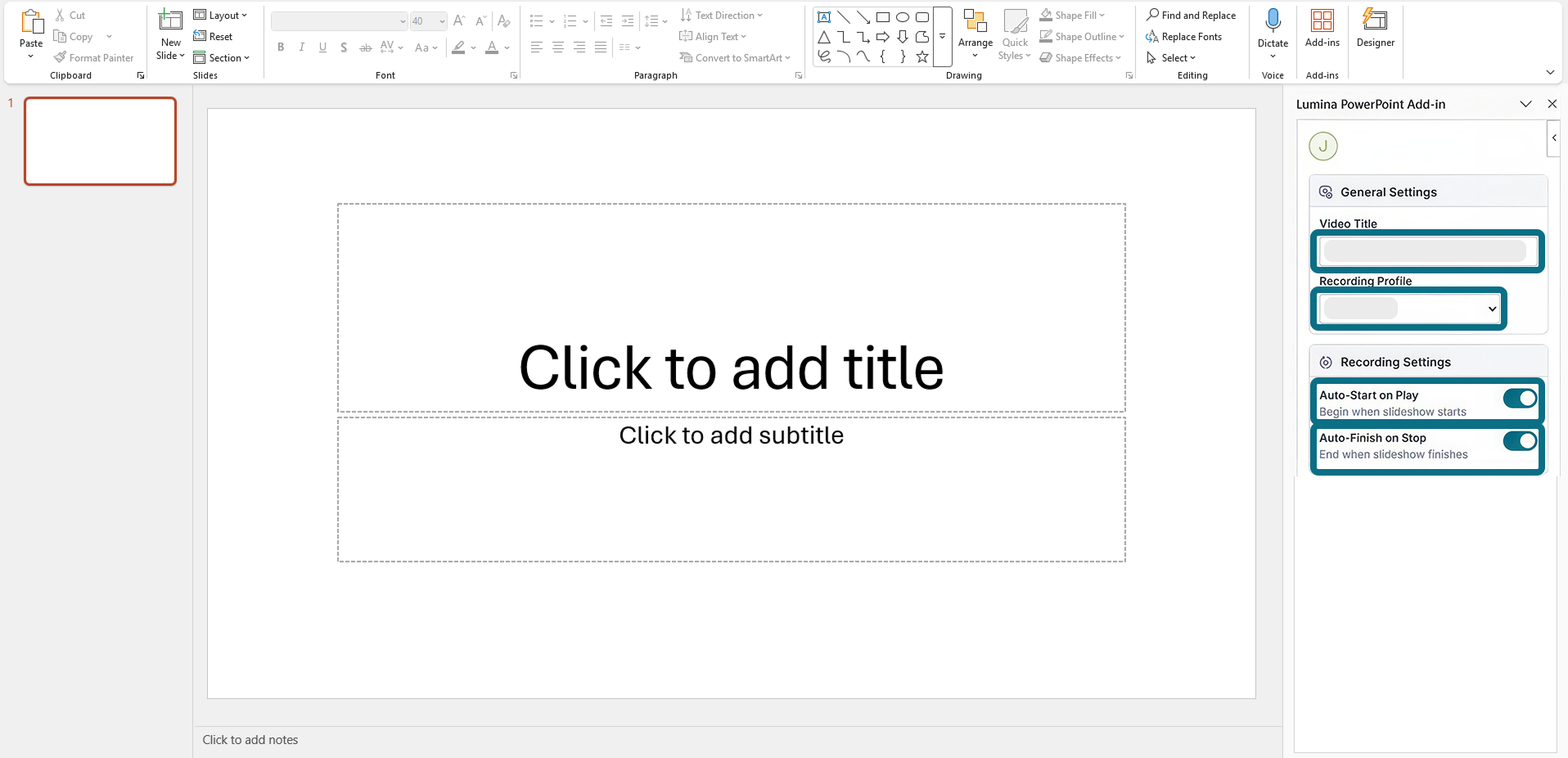Select the Scribble freeform shape
This screenshot has width=1568, height=758.
824,56
